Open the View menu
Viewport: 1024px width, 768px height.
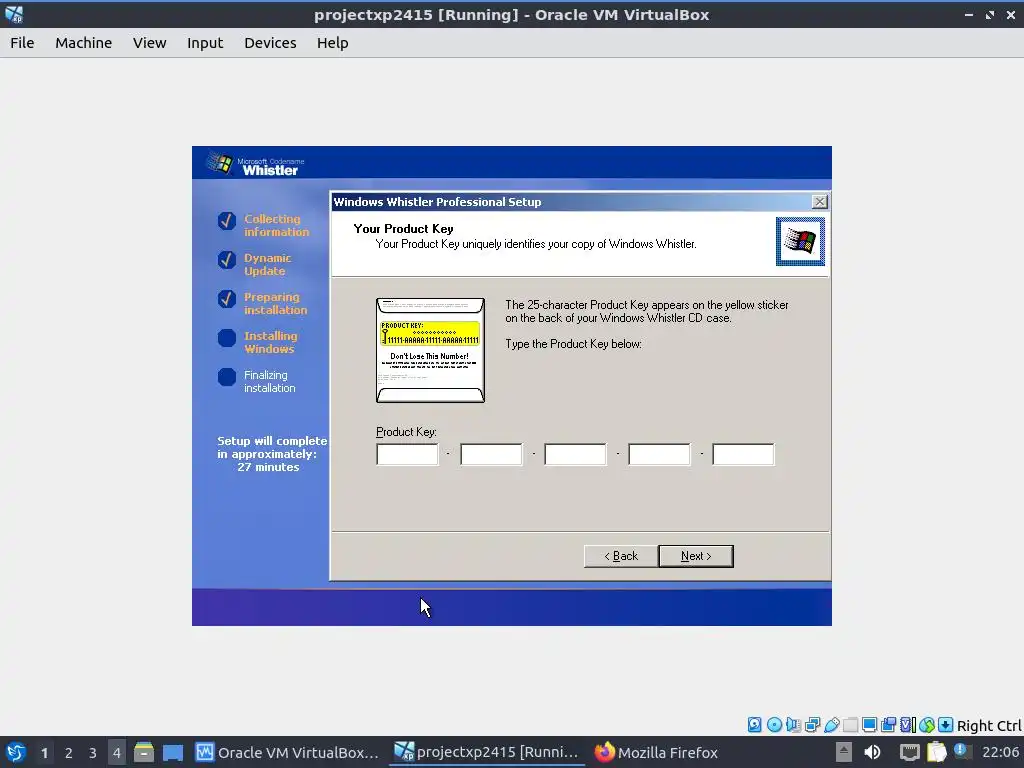pyautogui.click(x=150, y=42)
